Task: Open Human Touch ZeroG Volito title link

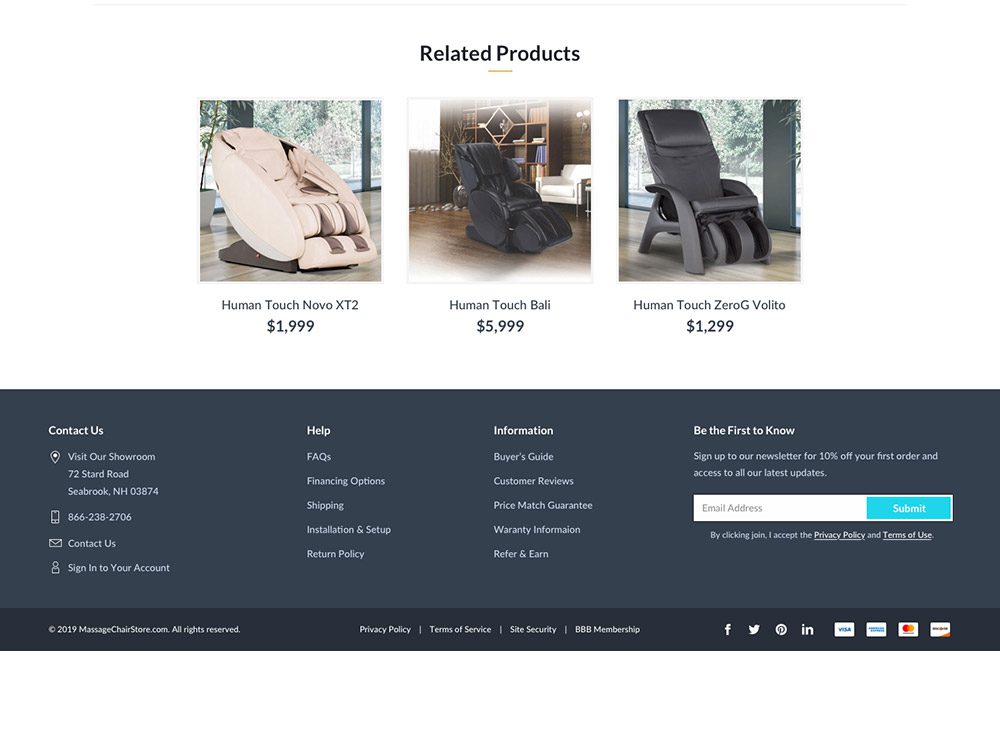Action: click(x=709, y=305)
